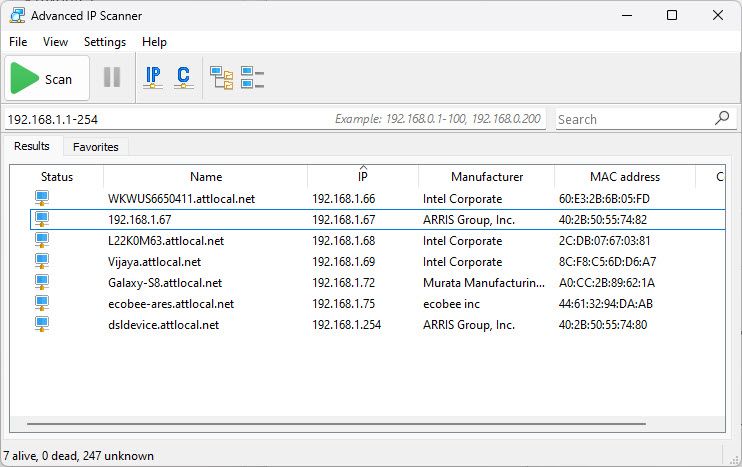
Task: Start the network scan with Scan button
Action: tap(46, 79)
